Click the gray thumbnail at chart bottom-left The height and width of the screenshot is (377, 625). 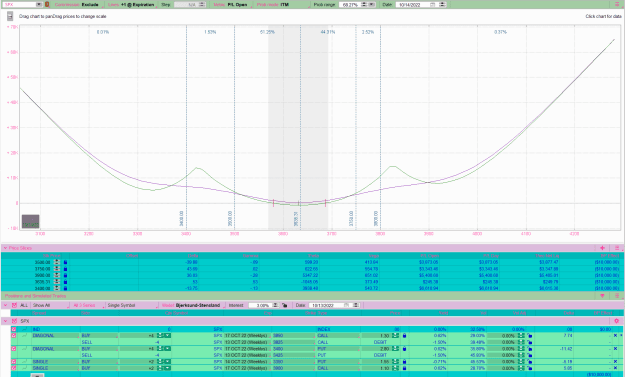[30, 221]
